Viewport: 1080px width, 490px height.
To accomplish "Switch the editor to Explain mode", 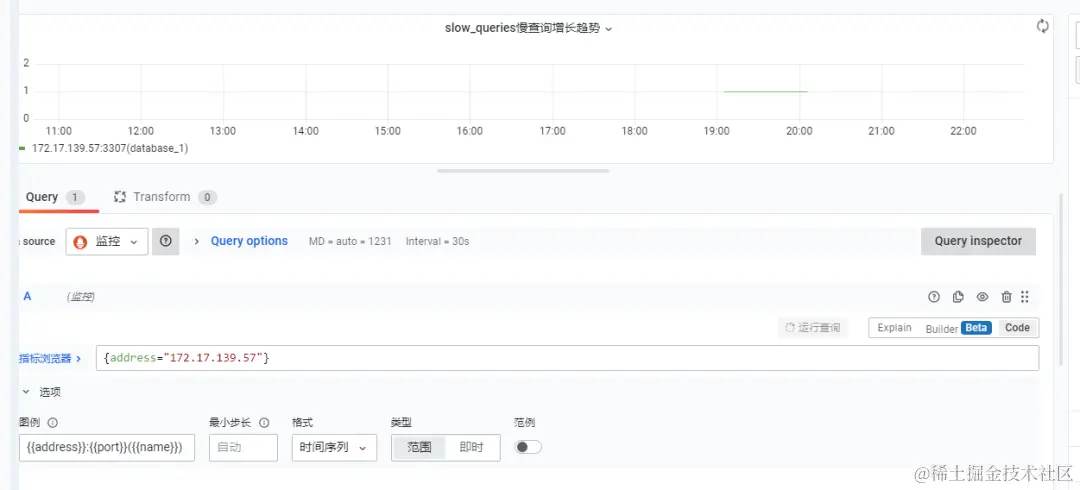I will pyautogui.click(x=894, y=328).
